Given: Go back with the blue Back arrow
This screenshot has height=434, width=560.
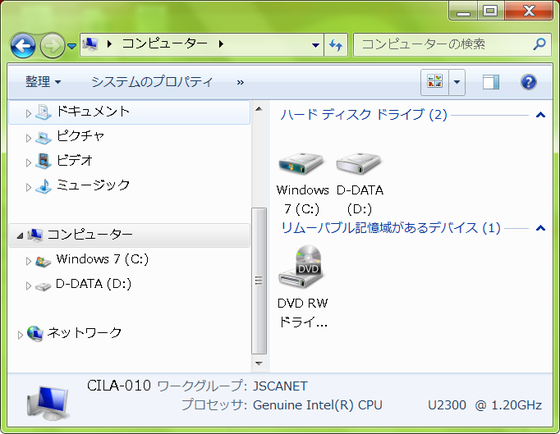Looking at the screenshot, I should click(x=23, y=45).
